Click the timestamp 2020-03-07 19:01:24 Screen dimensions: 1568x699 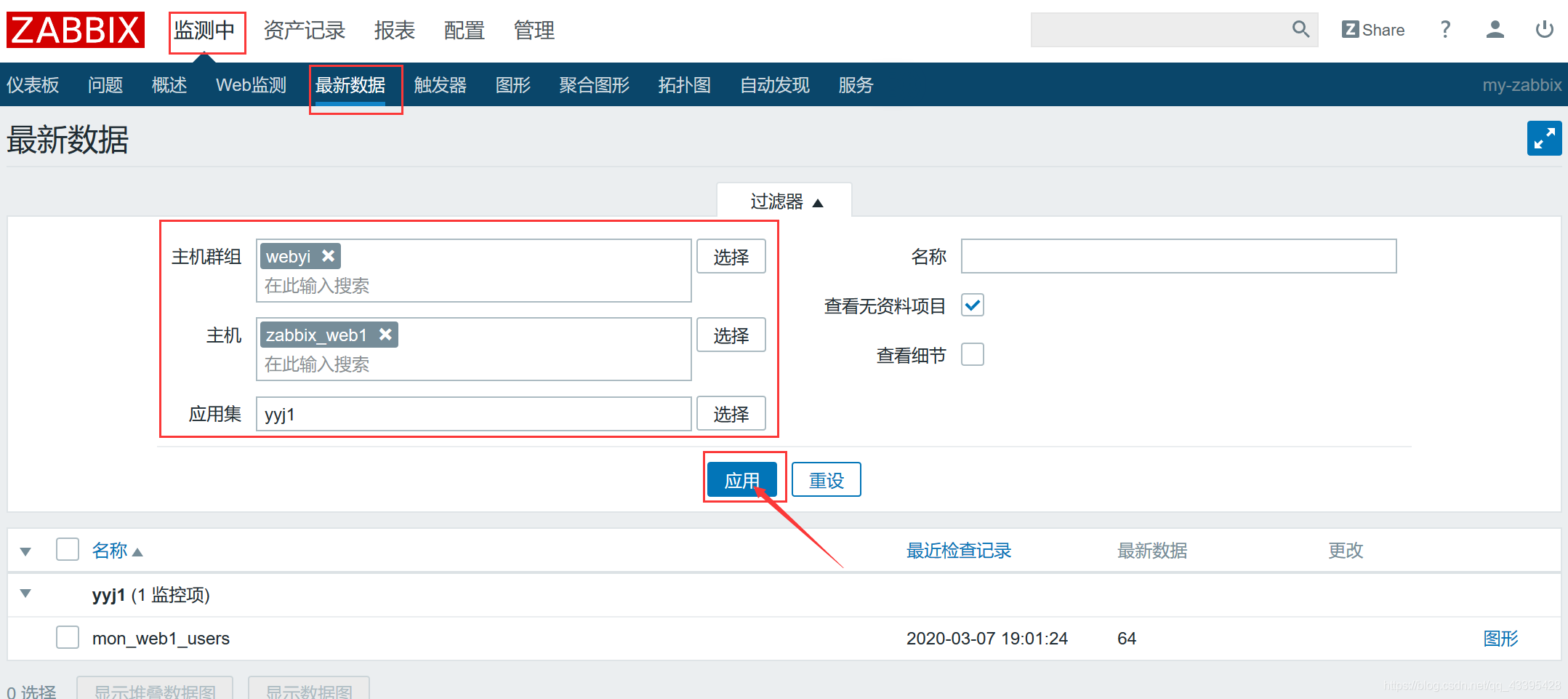click(987, 638)
